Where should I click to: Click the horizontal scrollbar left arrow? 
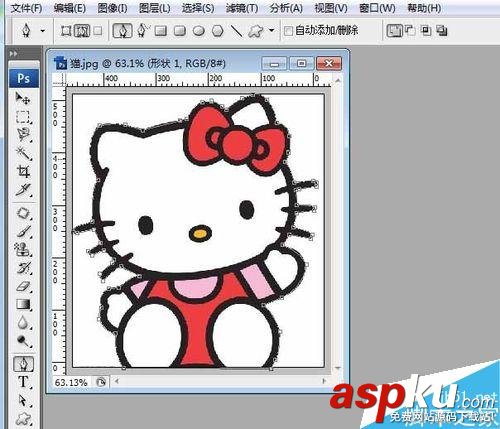click(x=117, y=381)
